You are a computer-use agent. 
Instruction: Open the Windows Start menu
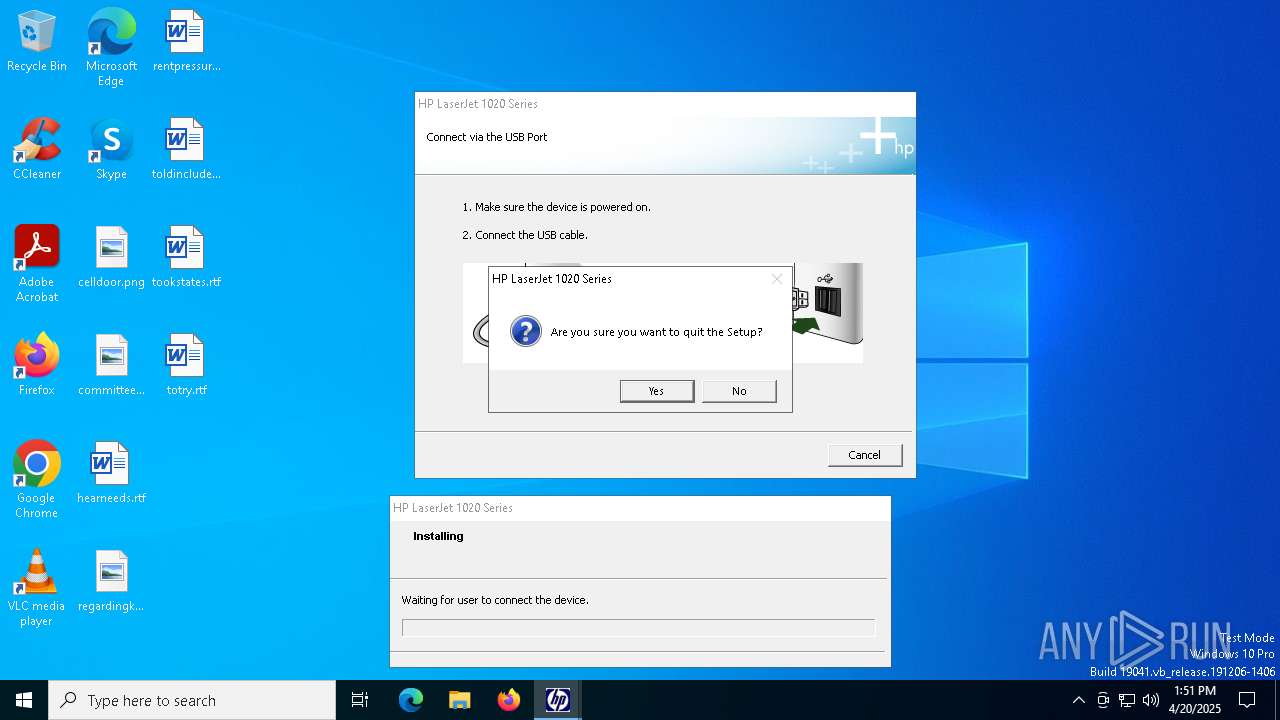(24, 700)
